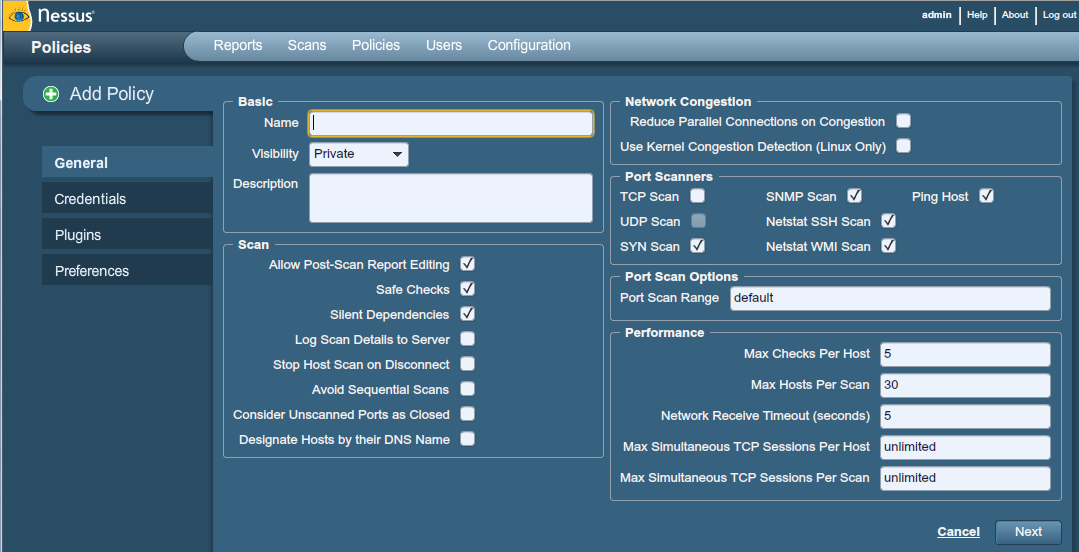Toggle the UDP Scan checkbox
This screenshot has height=552, width=1079.
[698, 221]
